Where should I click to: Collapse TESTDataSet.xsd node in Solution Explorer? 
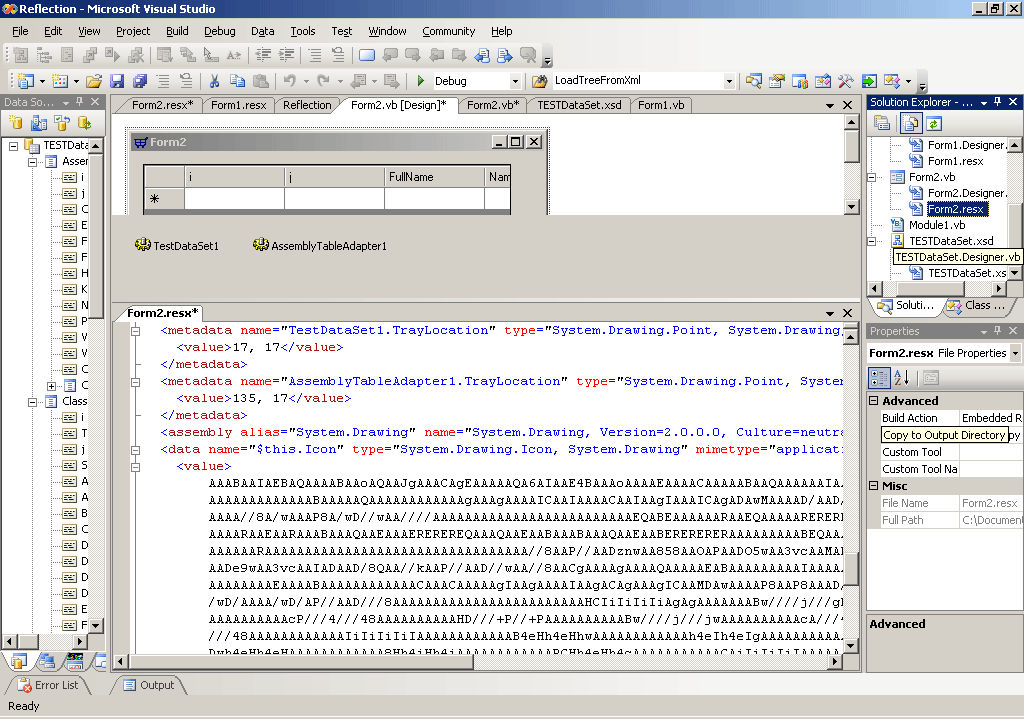872,241
